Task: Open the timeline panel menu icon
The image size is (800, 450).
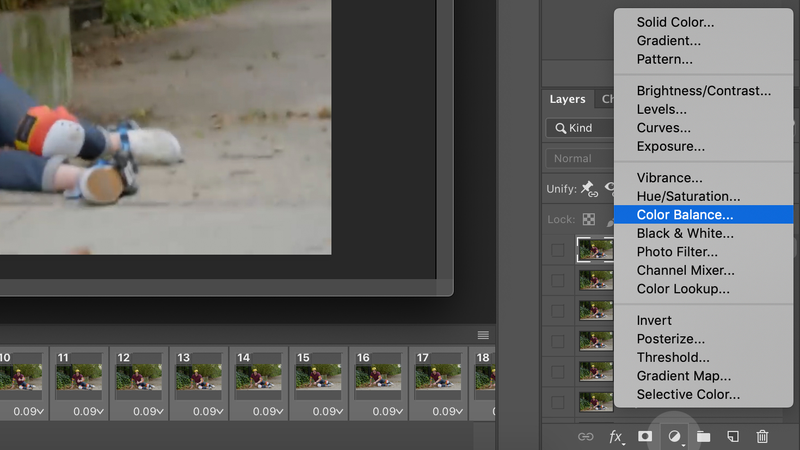Action: [x=483, y=335]
